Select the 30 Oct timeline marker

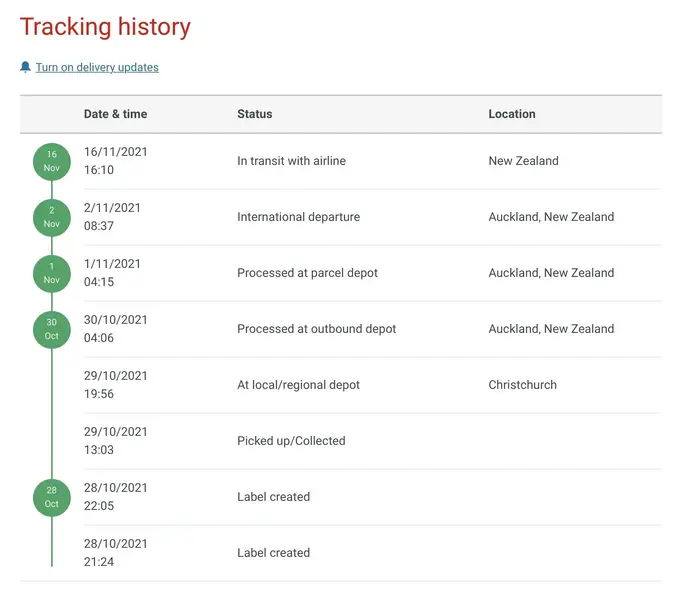pos(52,329)
